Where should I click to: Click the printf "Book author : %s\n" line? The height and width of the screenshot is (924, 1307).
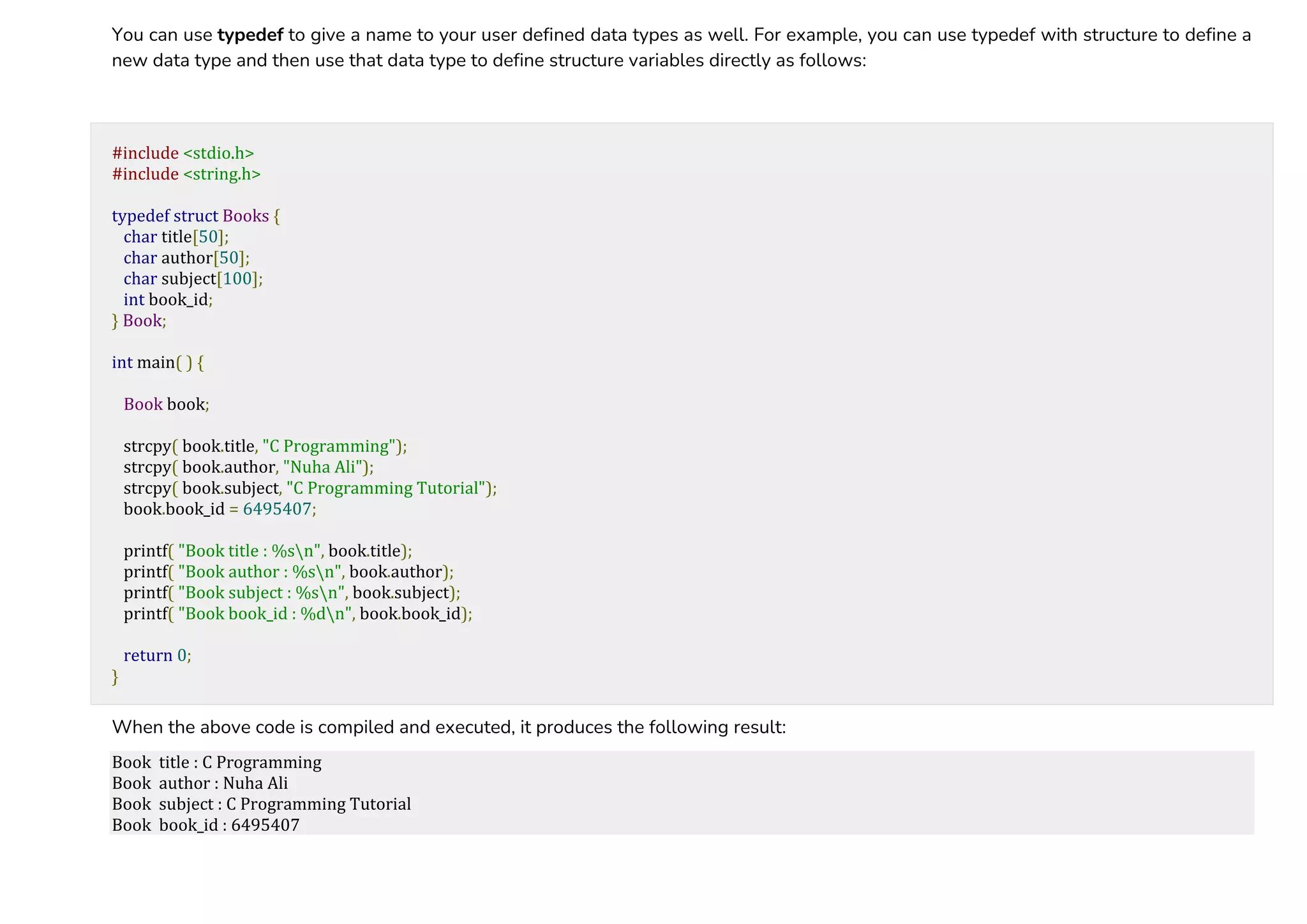(288, 572)
